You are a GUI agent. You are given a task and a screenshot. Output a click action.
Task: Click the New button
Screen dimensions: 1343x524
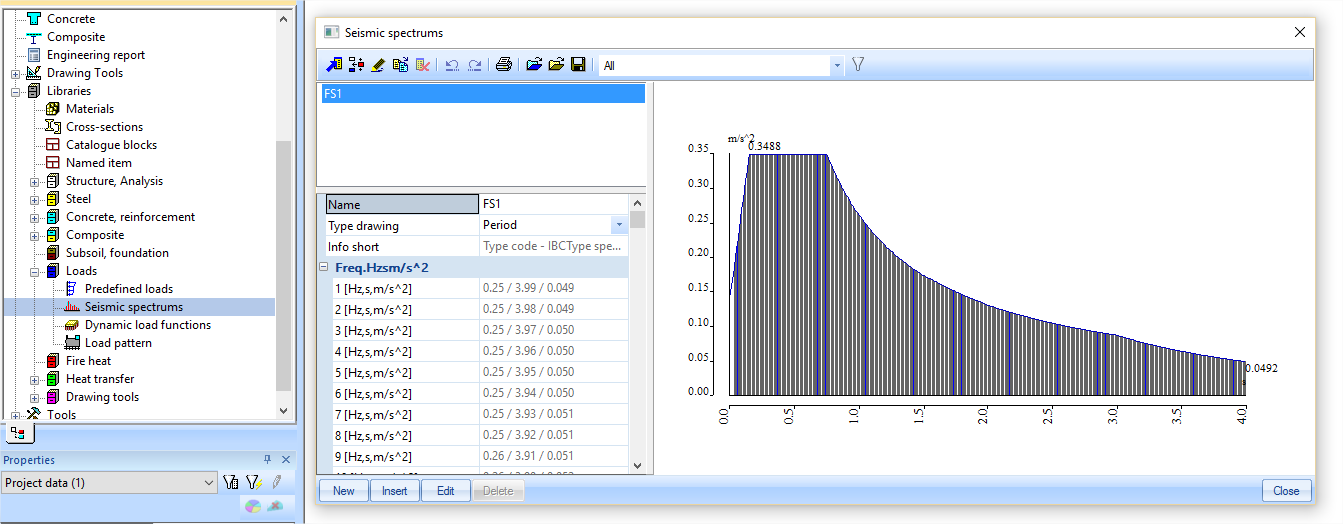pyautogui.click(x=343, y=491)
